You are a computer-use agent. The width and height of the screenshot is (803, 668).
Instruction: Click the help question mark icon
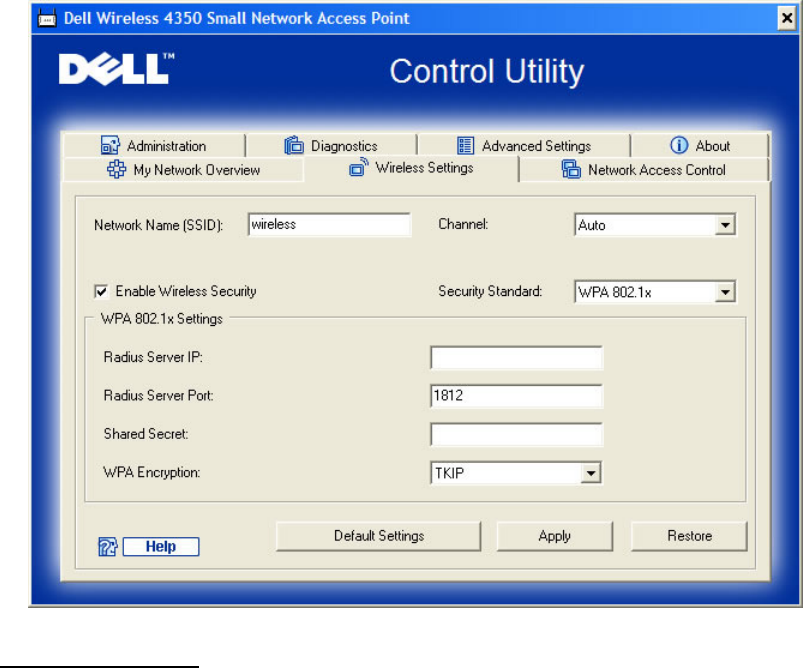[x=108, y=547]
